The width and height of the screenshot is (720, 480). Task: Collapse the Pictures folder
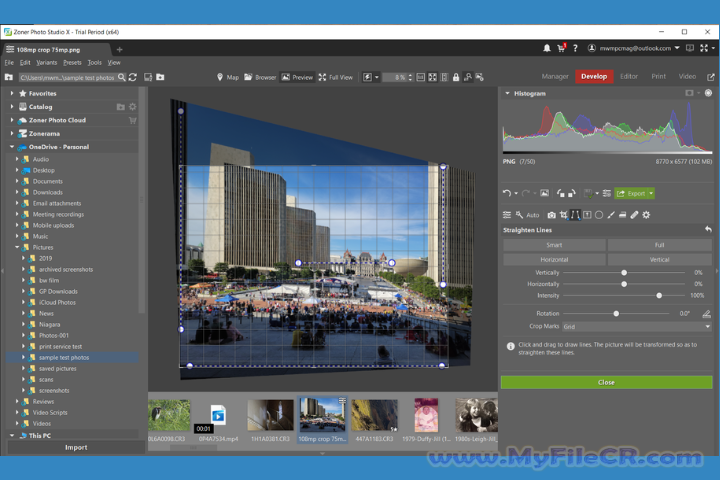coord(17,247)
